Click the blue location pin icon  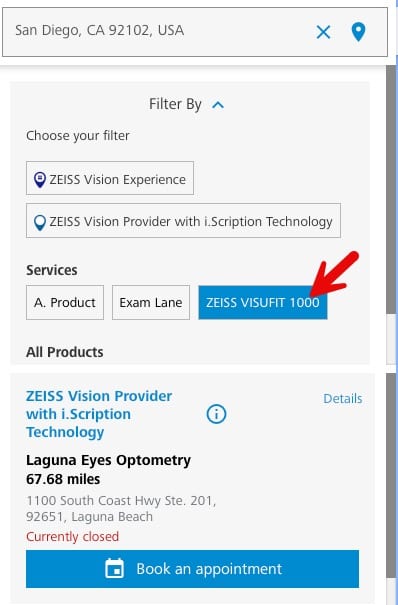358,32
